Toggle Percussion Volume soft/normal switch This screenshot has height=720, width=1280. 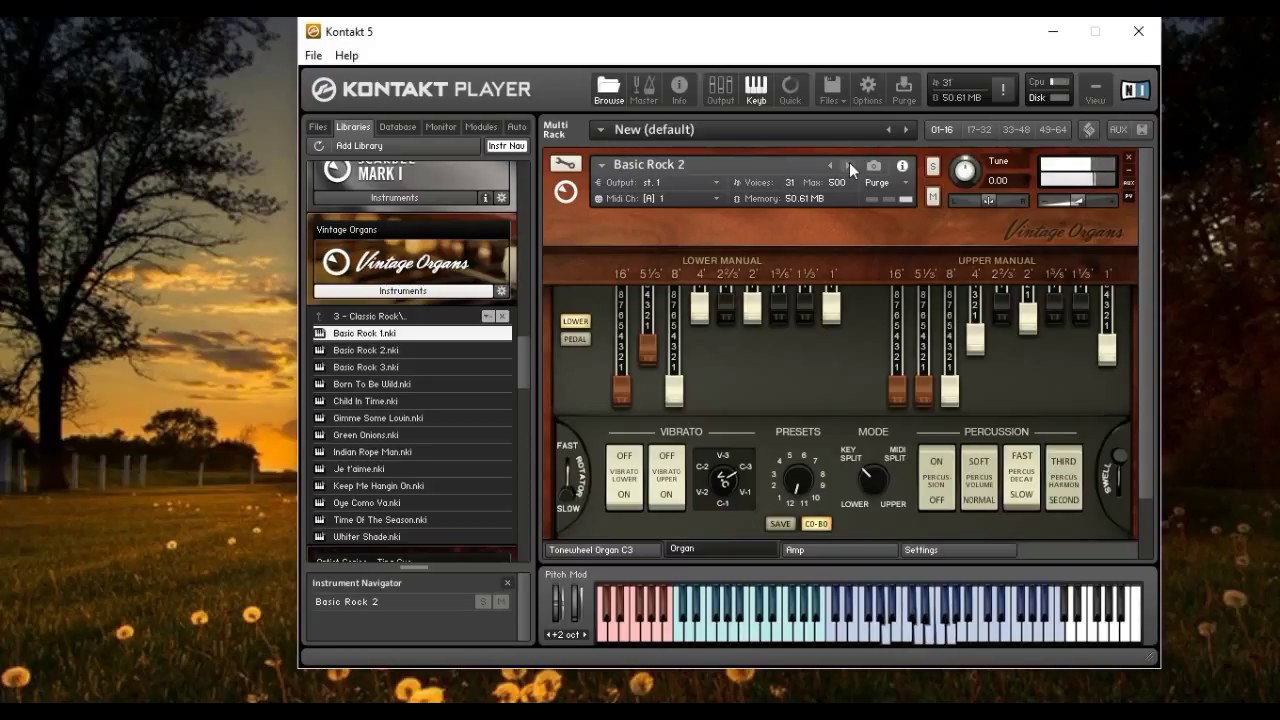979,479
